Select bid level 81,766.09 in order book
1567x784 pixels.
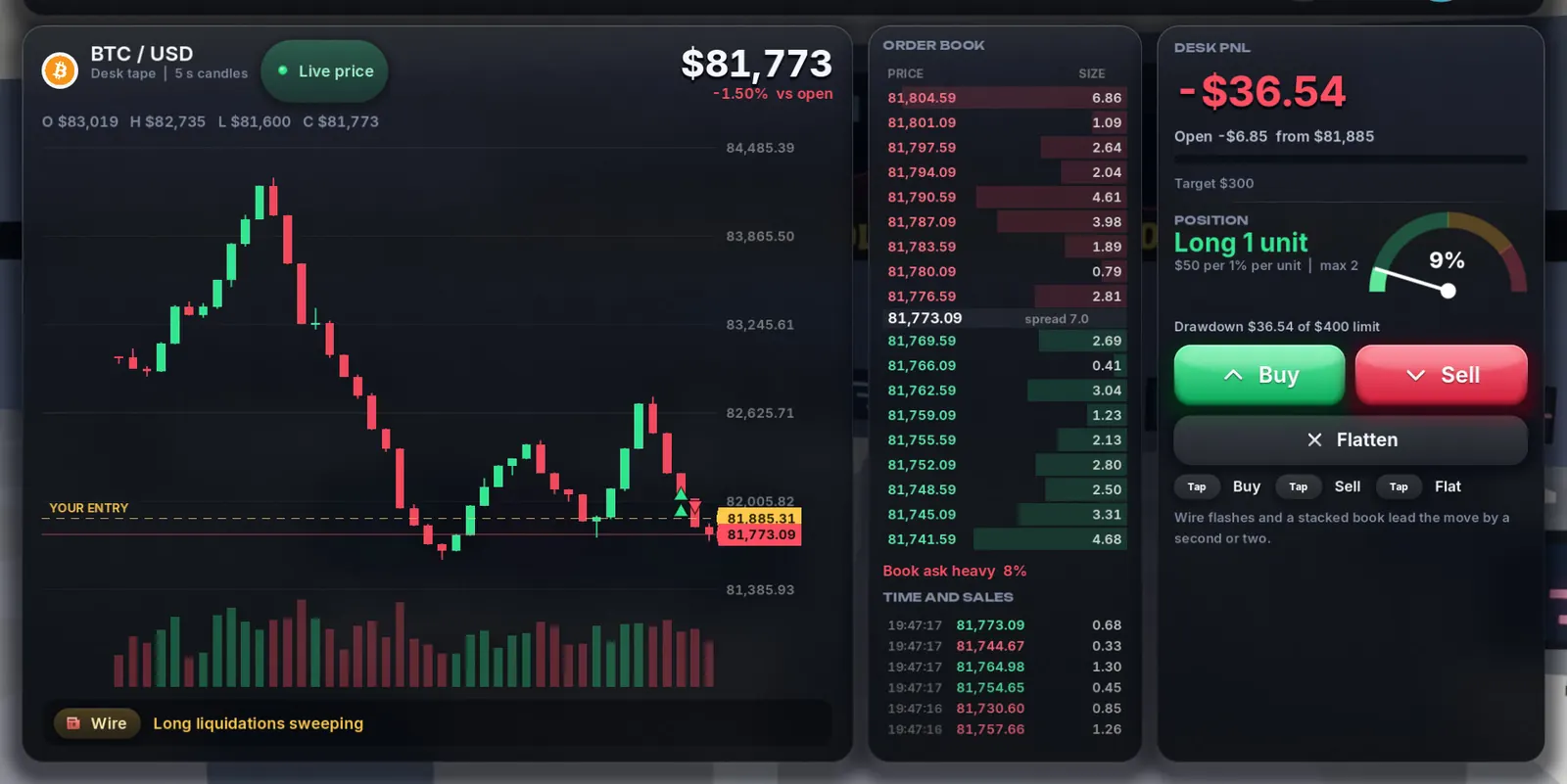pyautogui.click(x=1005, y=365)
